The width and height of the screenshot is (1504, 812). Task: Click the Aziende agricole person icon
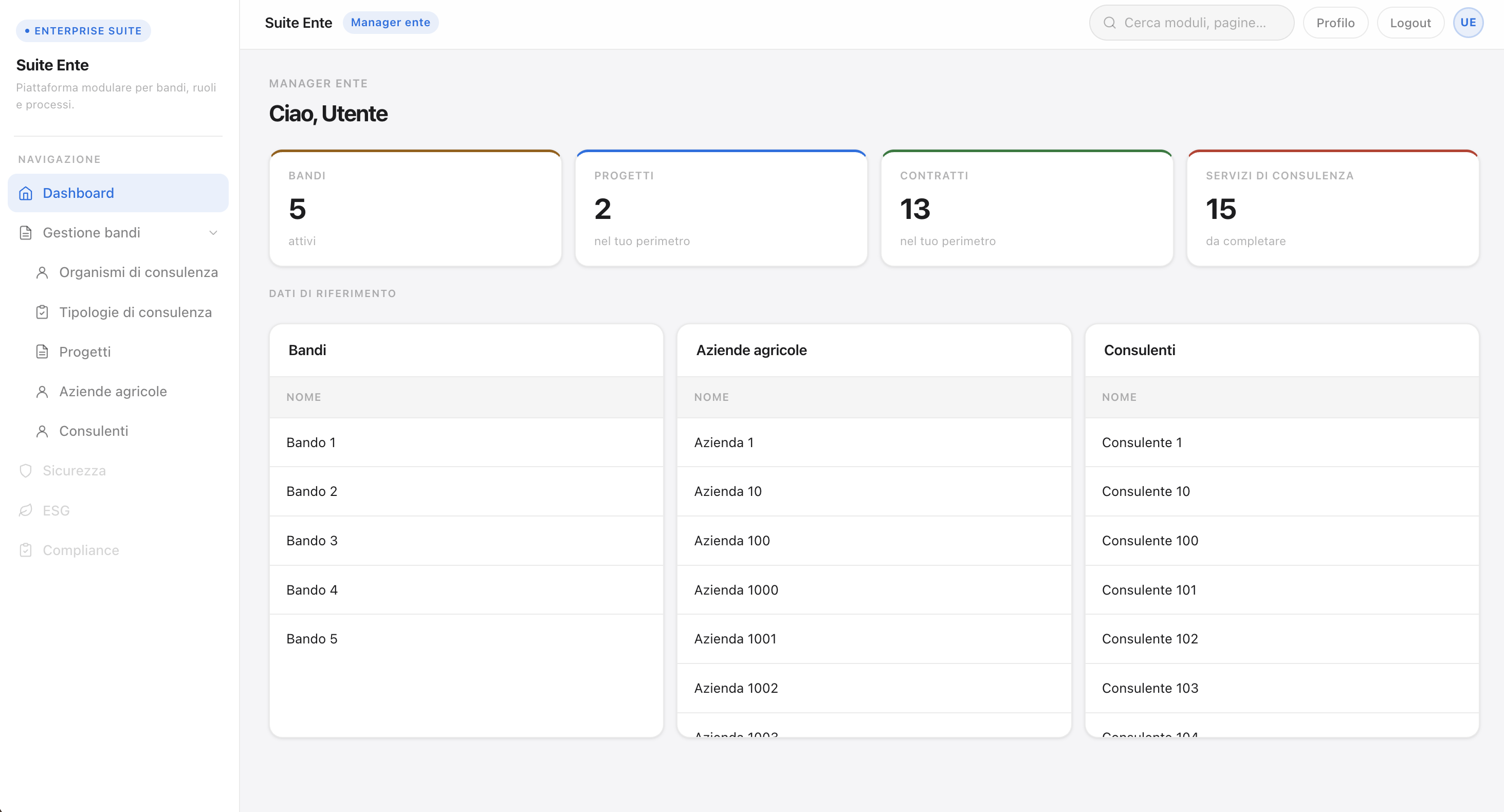point(42,392)
